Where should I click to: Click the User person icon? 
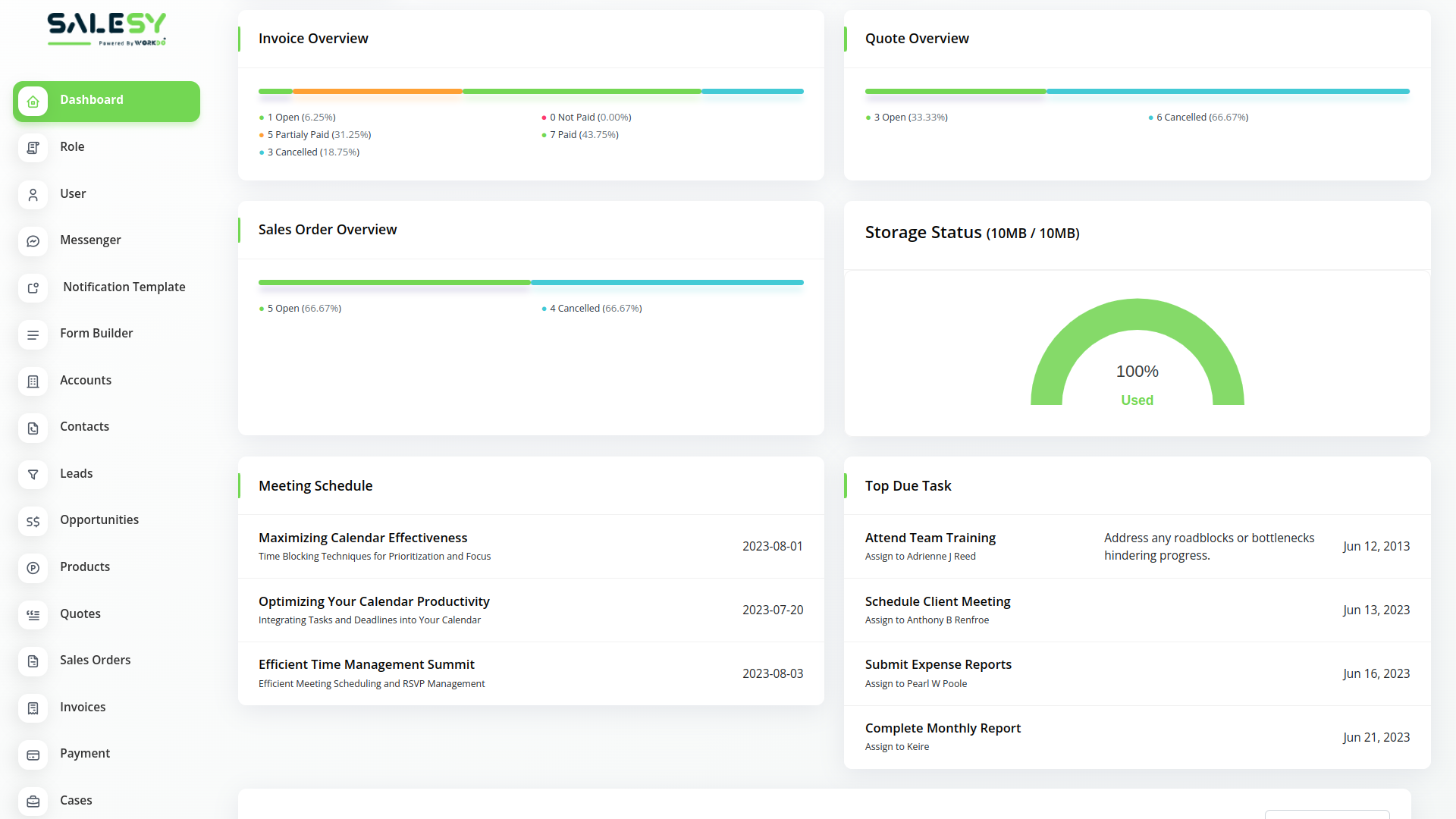coord(33,194)
